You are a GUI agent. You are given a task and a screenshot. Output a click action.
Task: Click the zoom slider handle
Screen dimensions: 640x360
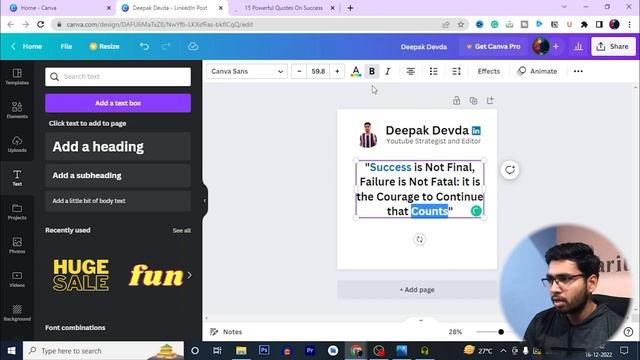pos(501,332)
